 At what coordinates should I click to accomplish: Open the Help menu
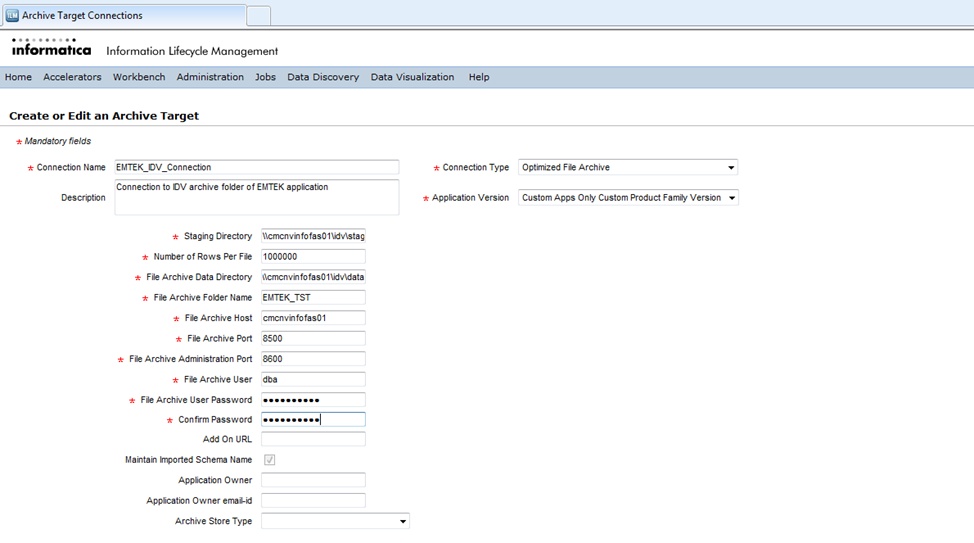pos(479,77)
